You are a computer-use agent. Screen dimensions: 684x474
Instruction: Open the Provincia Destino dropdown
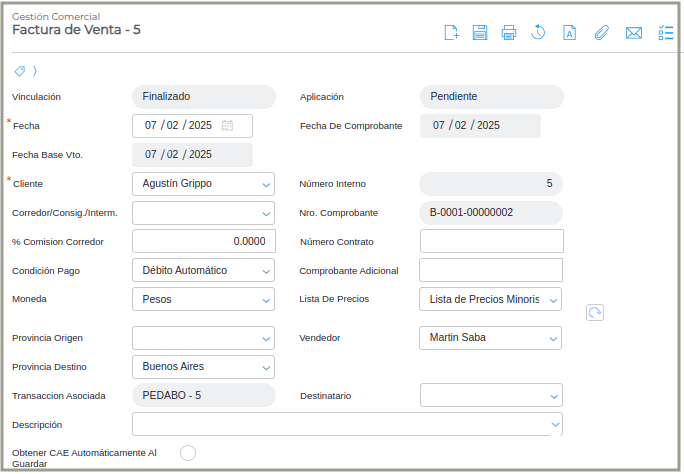[266, 367]
